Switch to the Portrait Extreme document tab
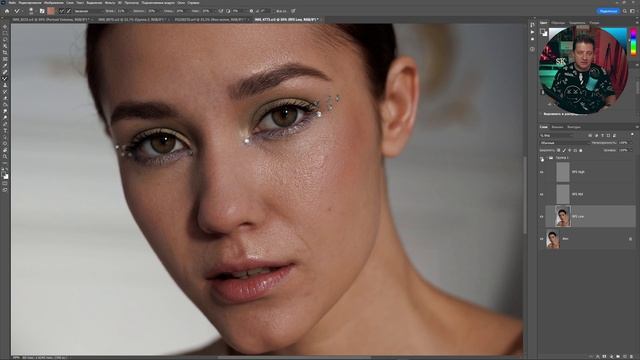Viewport: 640px width, 360px height. click(x=51, y=20)
